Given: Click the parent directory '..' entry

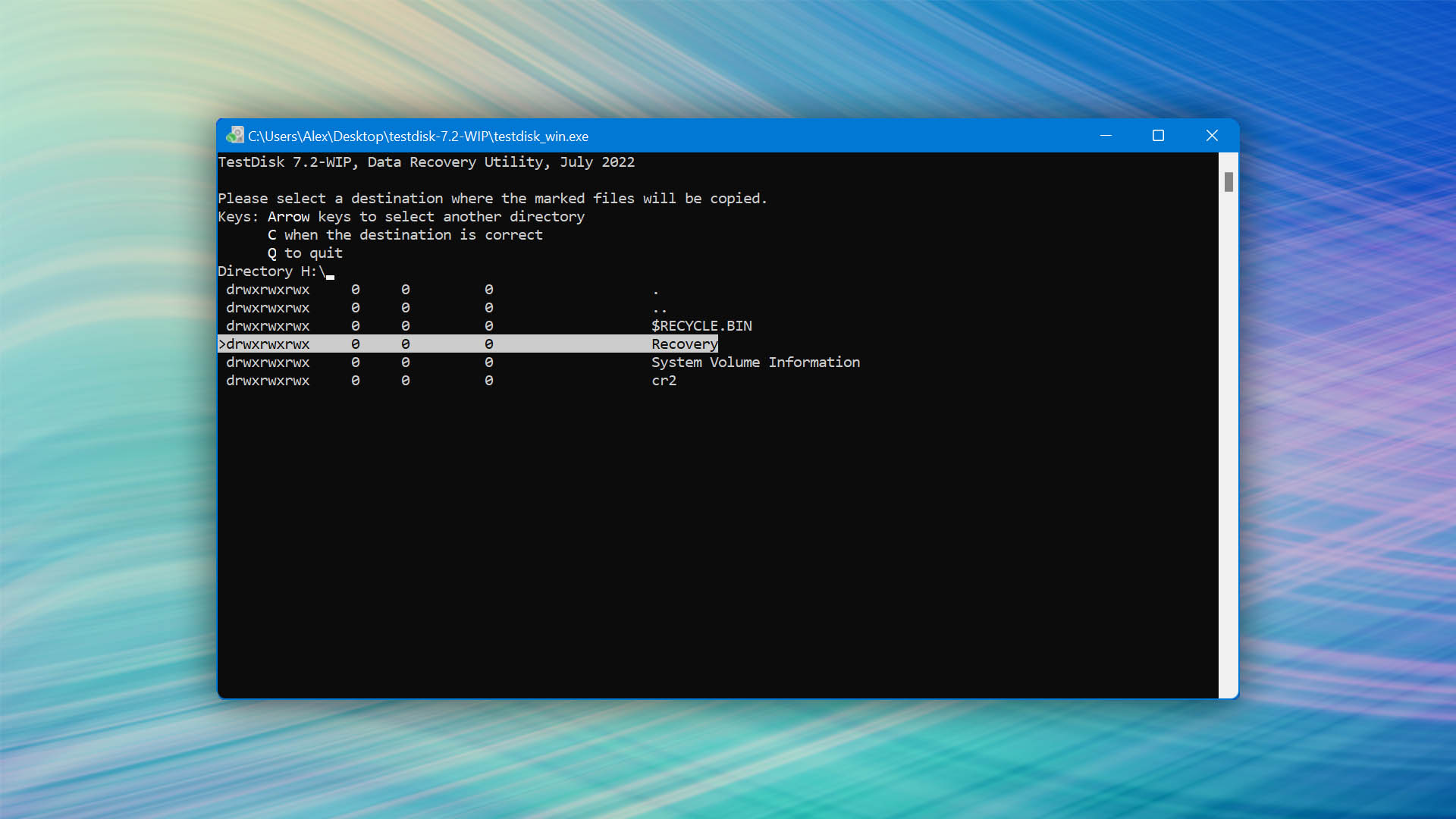Looking at the screenshot, I should coord(659,309).
